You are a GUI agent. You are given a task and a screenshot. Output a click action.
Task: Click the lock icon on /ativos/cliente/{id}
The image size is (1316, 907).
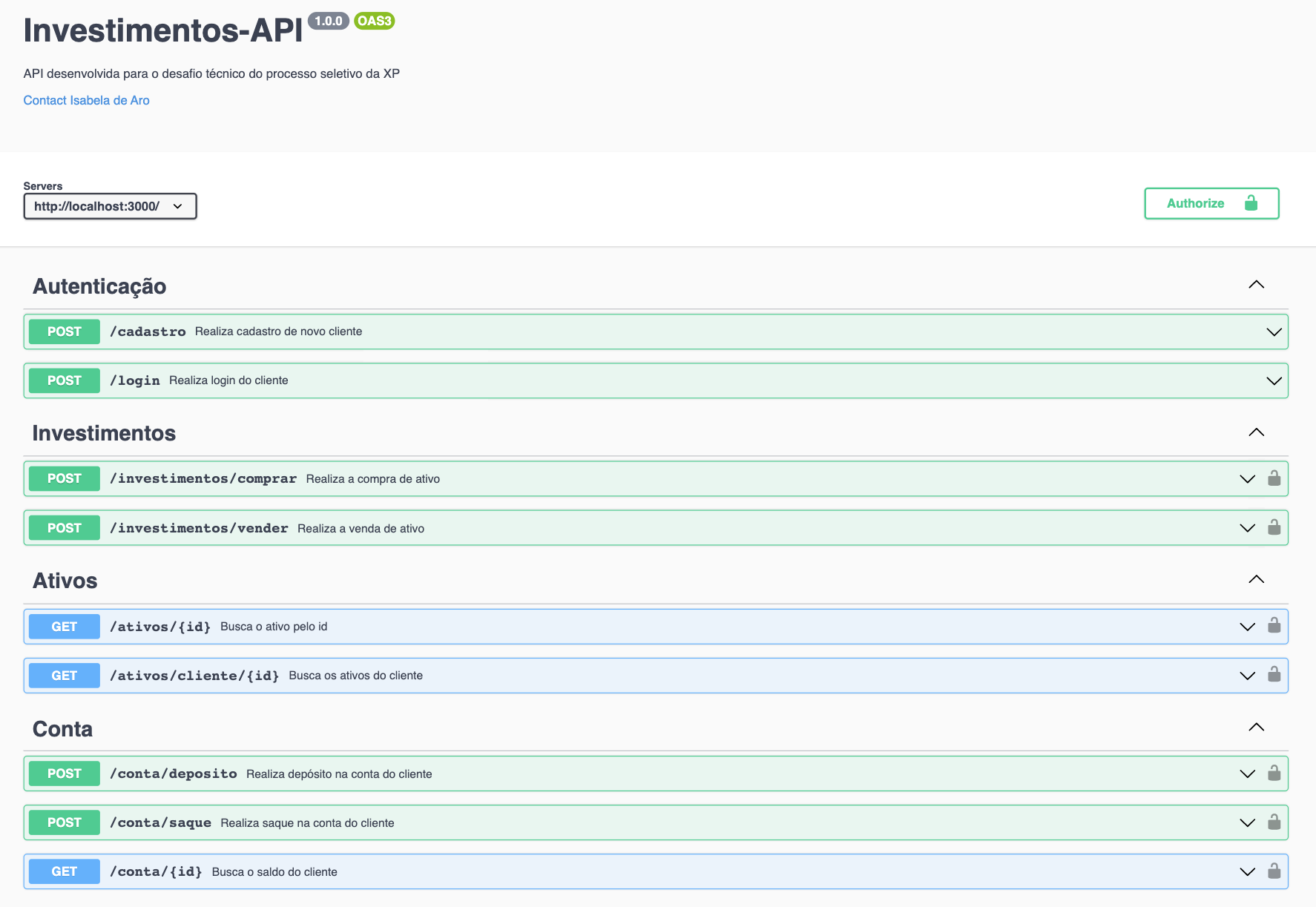coord(1274,675)
